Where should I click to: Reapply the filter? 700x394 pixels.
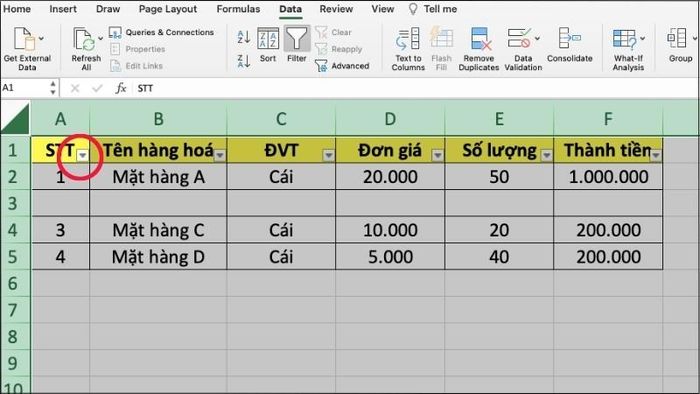click(x=339, y=49)
